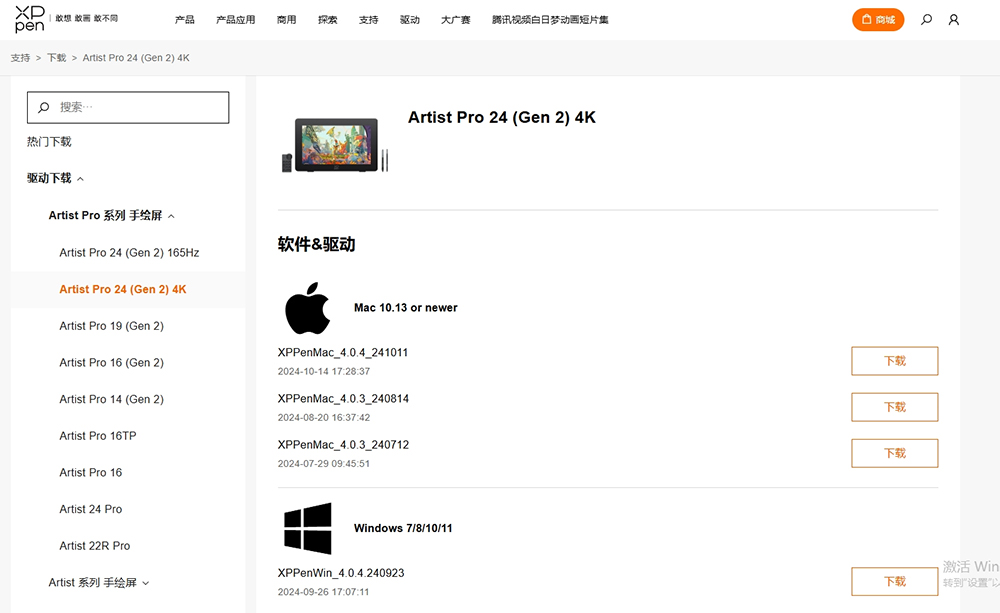The image size is (1000, 613).
Task: Select Artist Pro 24 (Gen 2) 4K sidebar item
Action: [x=123, y=289]
